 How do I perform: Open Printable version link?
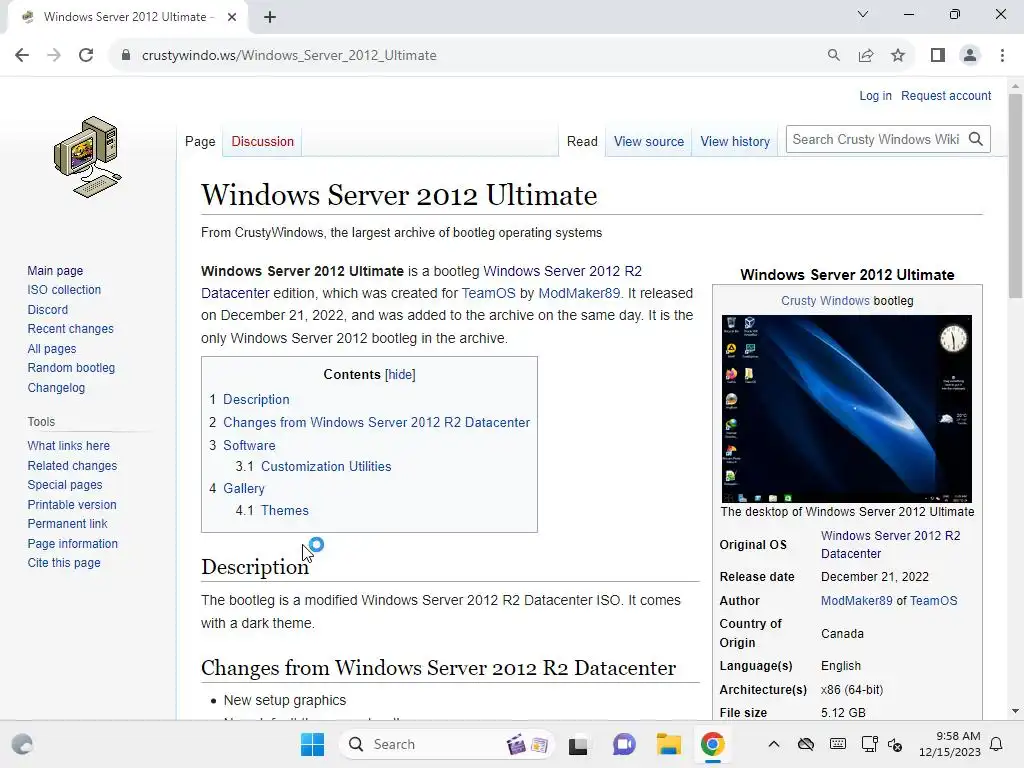(72, 505)
